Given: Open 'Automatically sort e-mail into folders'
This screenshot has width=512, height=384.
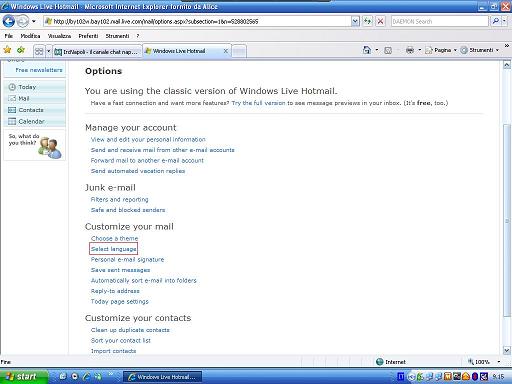Looking at the screenshot, I should tap(144, 281).
